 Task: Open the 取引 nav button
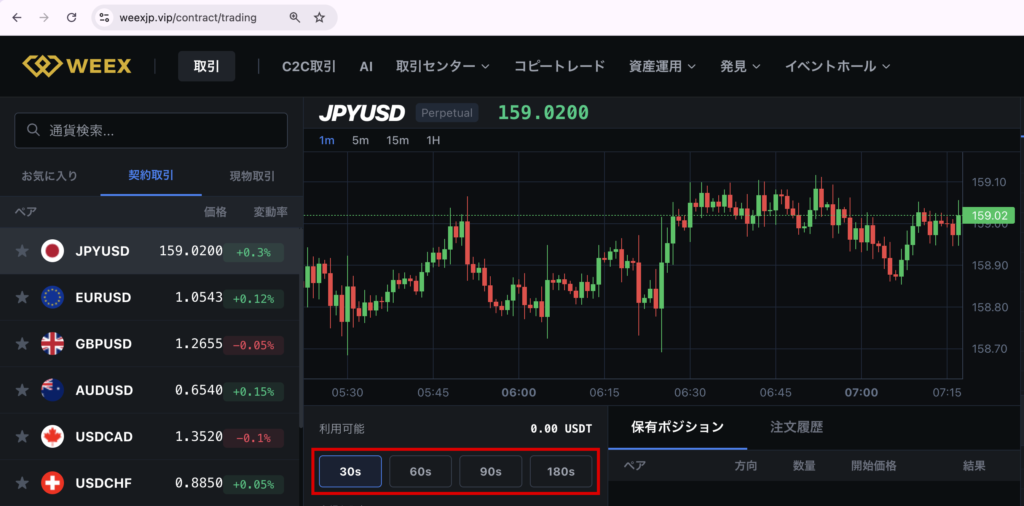point(206,67)
